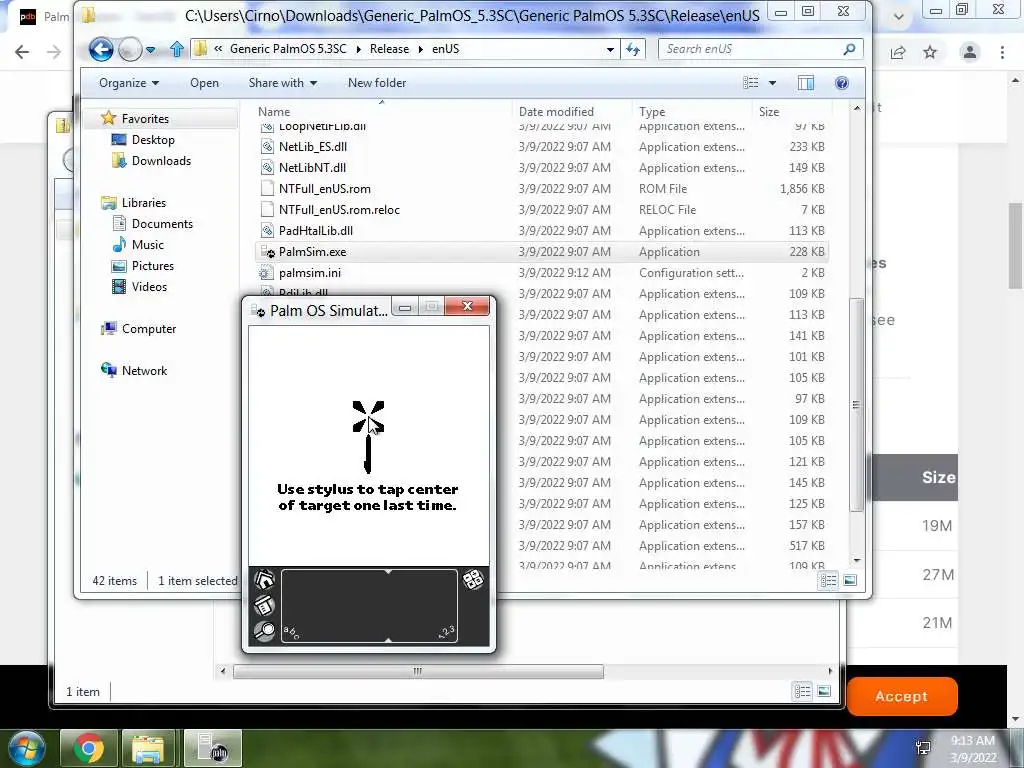Screen dimensions: 1024x768
Task: Switch to details view icon in status corner
Action: point(828,580)
